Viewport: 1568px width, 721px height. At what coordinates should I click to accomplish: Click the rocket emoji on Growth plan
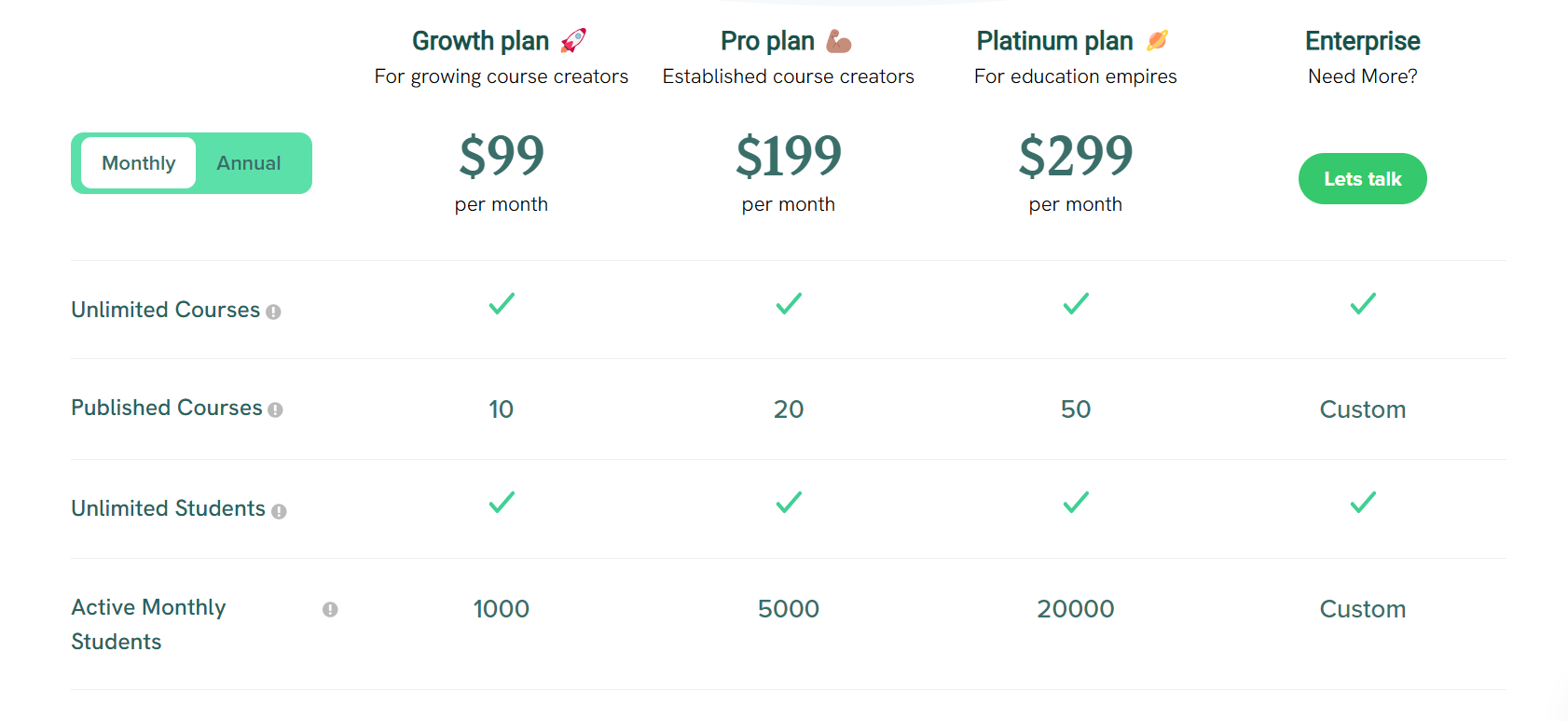point(571,39)
